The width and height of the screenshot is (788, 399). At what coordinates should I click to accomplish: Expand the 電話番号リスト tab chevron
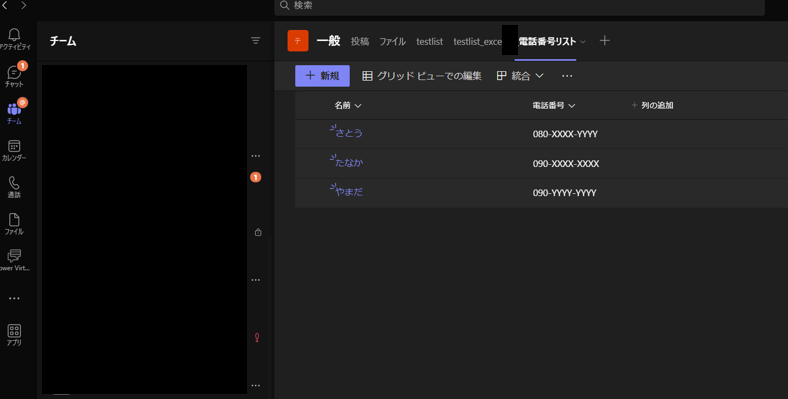coord(583,42)
